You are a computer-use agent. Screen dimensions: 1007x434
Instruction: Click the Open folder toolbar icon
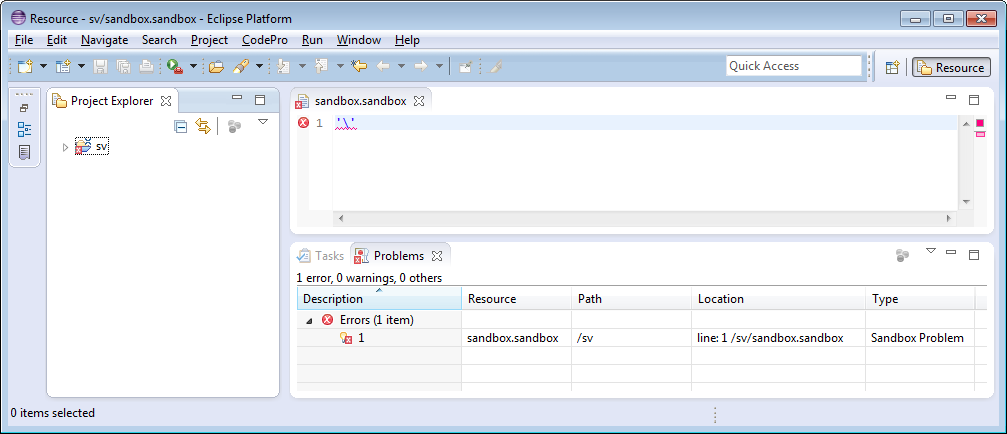click(216, 66)
